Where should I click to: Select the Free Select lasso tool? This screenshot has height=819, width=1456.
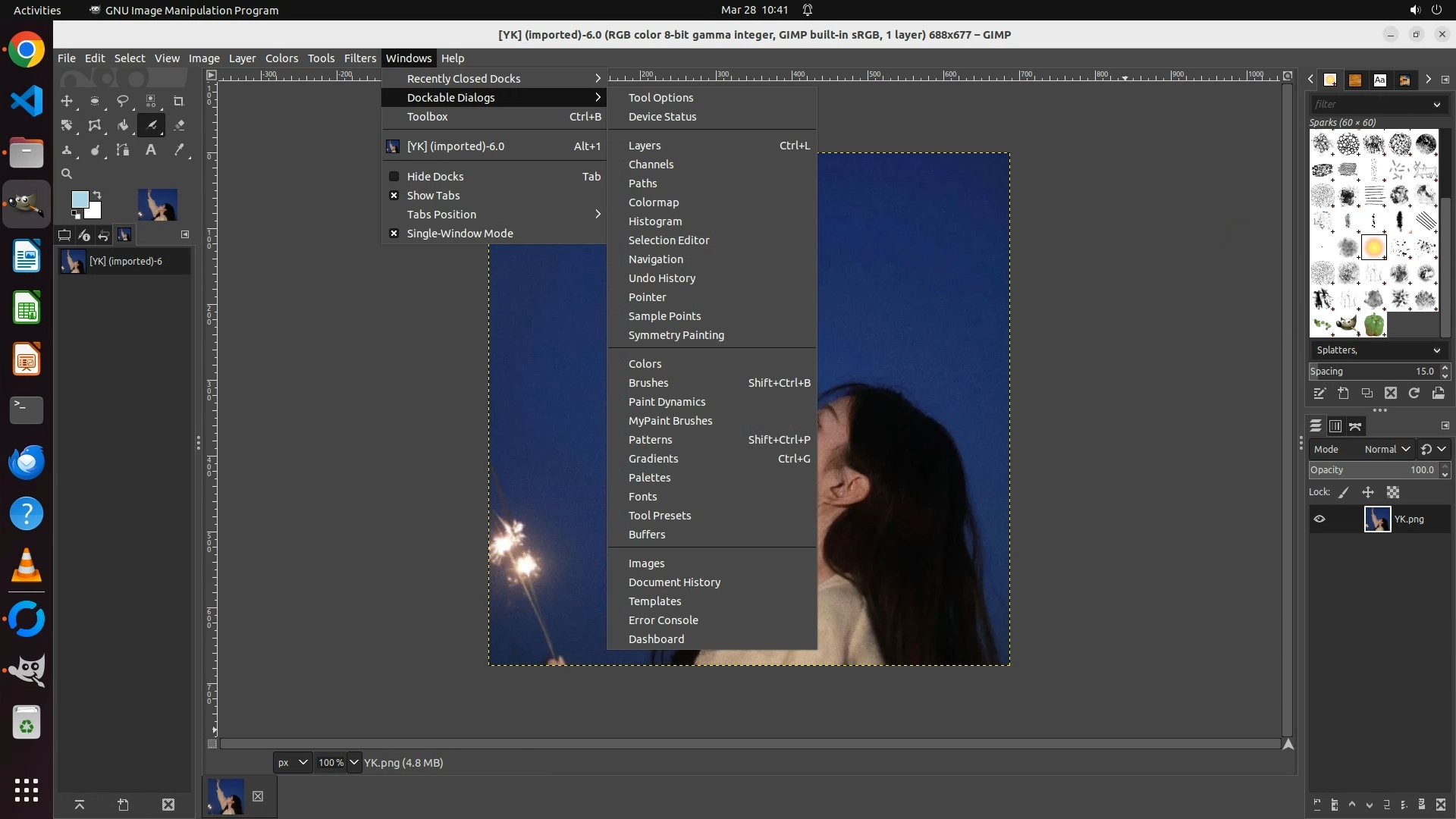(122, 101)
